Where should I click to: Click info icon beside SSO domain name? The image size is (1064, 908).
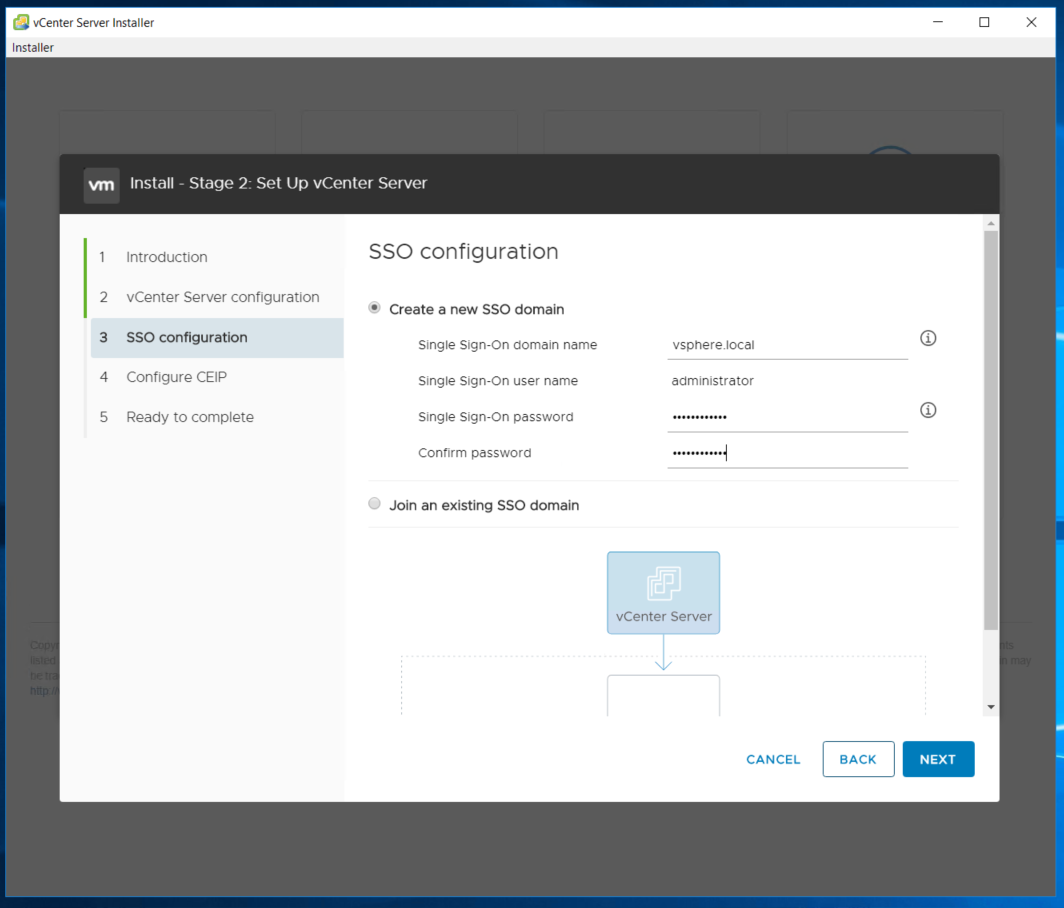(928, 338)
